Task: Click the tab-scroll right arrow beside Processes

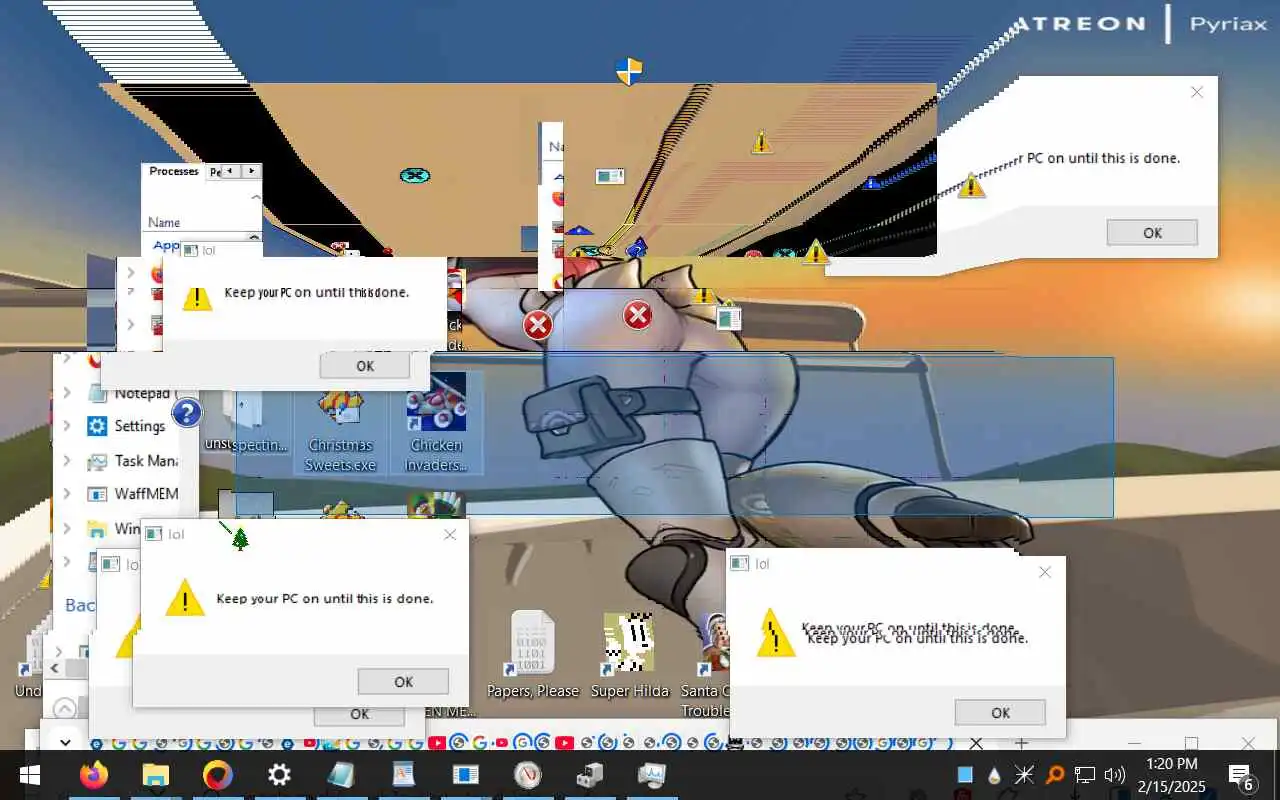Action: (x=251, y=172)
